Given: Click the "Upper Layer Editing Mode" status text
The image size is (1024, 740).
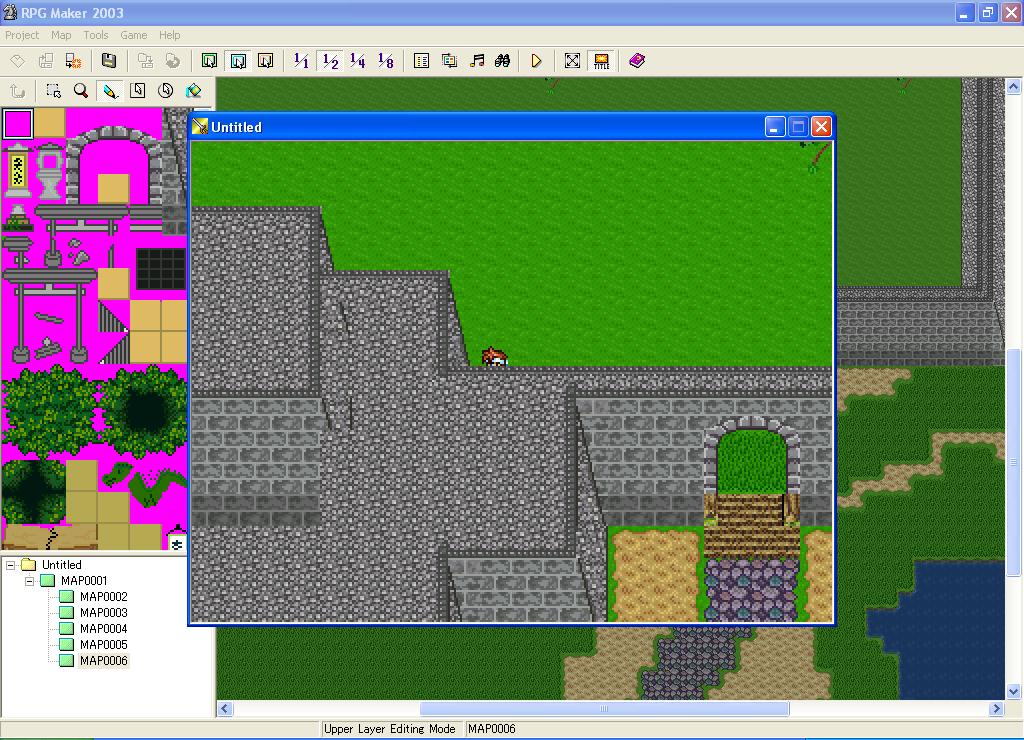Looking at the screenshot, I should pos(389,729).
